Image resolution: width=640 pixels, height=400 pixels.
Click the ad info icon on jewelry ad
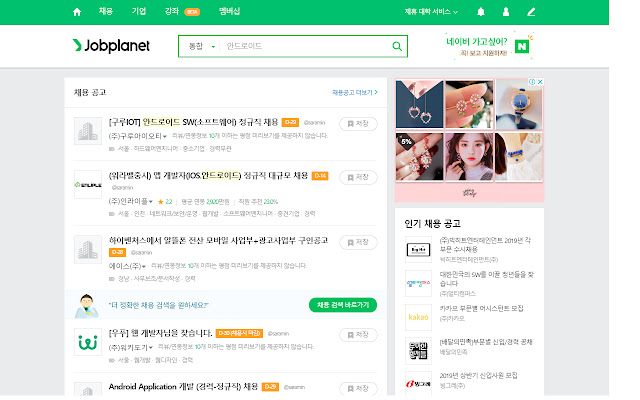(532, 82)
